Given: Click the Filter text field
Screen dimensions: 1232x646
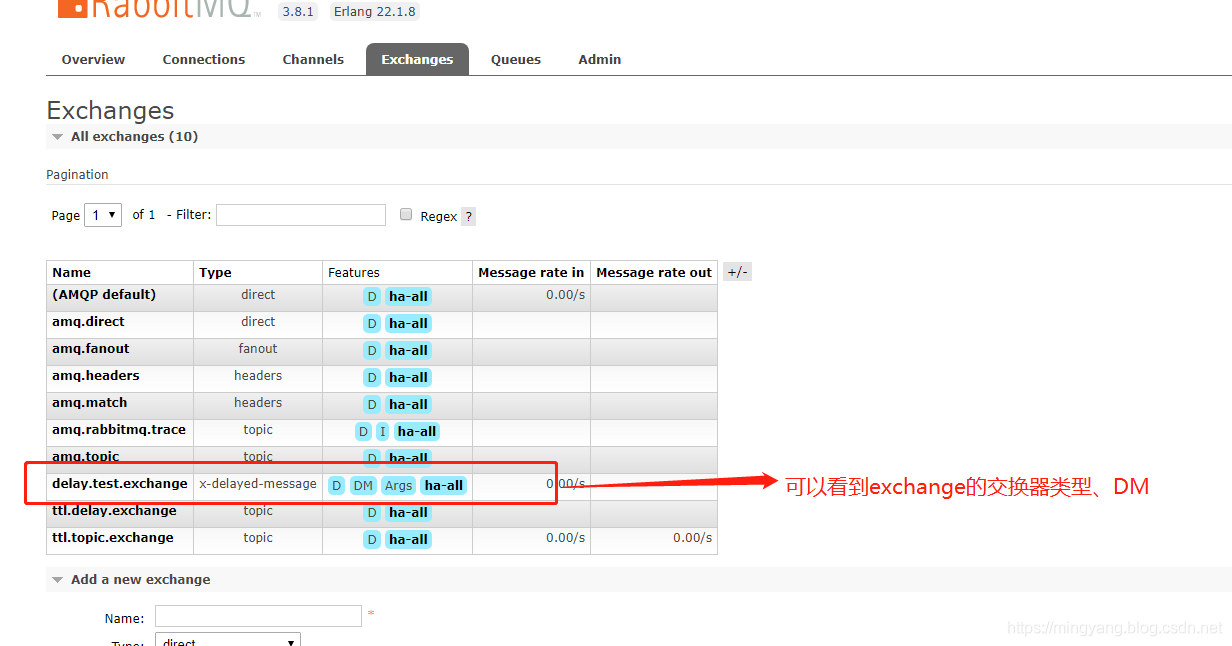Looking at the screenshot, I should click(301, 215).
